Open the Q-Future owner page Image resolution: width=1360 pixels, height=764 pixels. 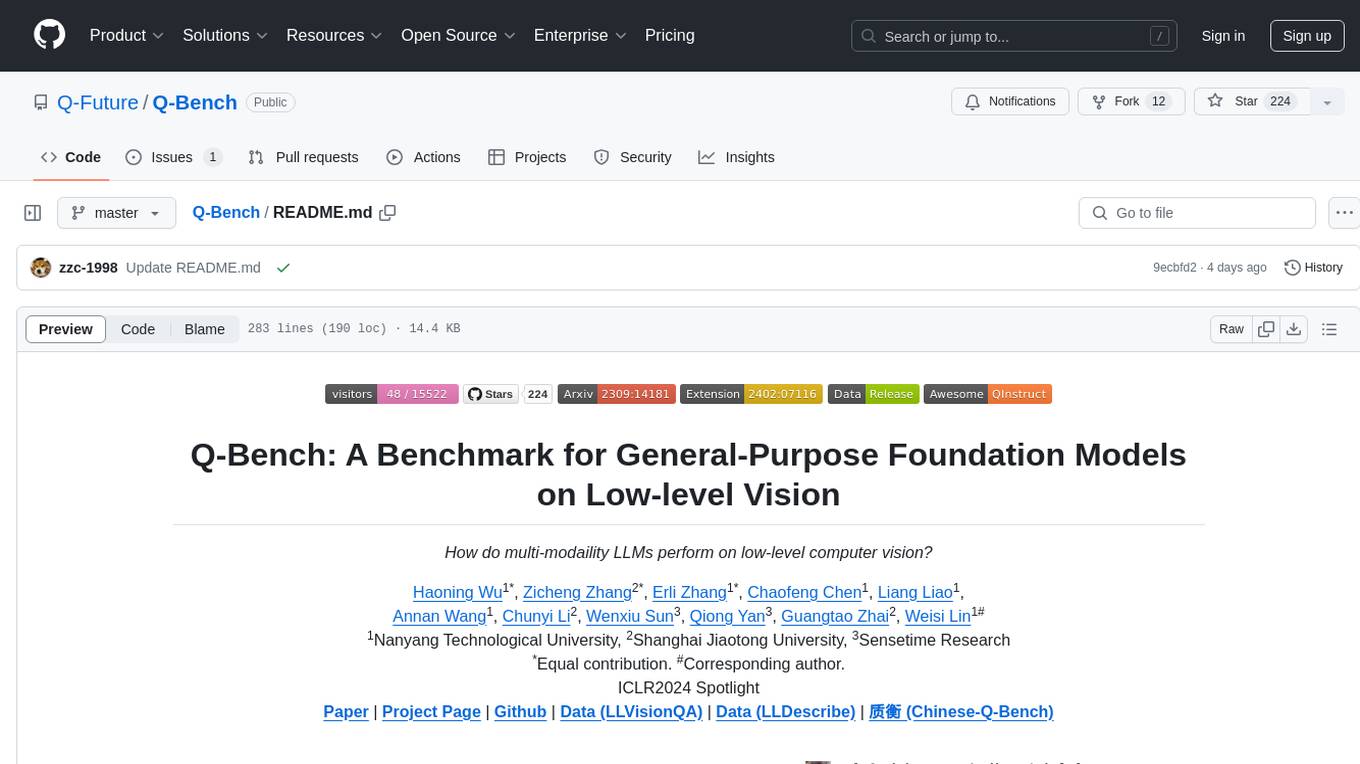(x=98, y=102)
